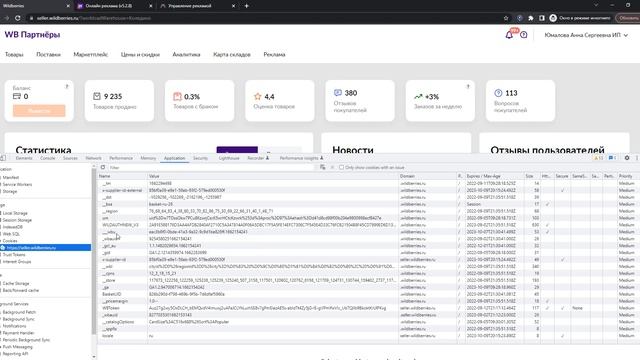
Task: Enable 'Only show cookies with an issue'
Action: coord(342,167)
